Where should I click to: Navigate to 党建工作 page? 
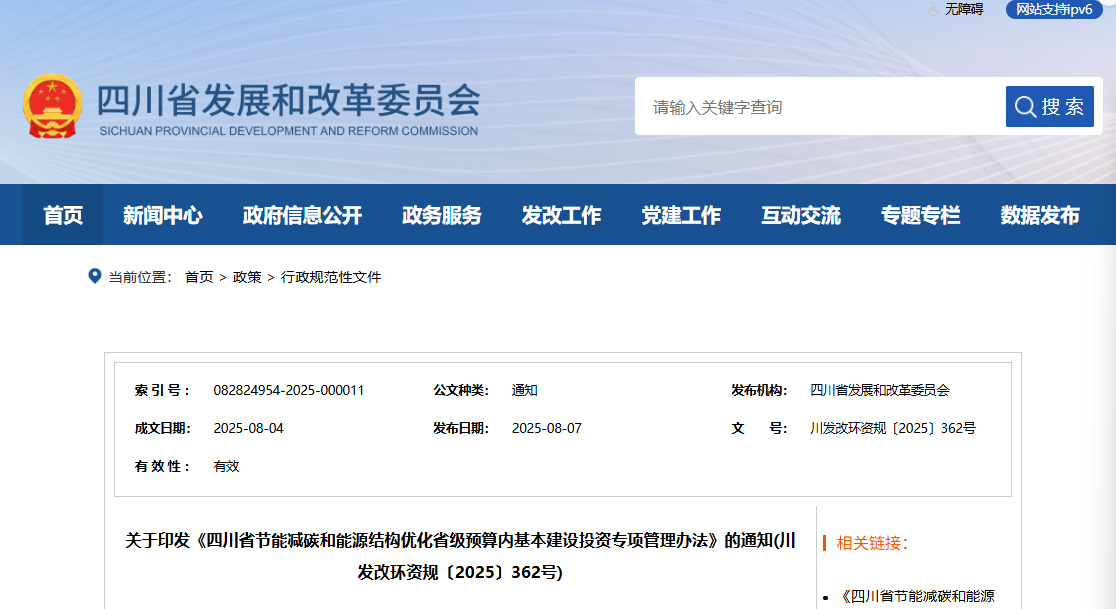coord(681,215)
